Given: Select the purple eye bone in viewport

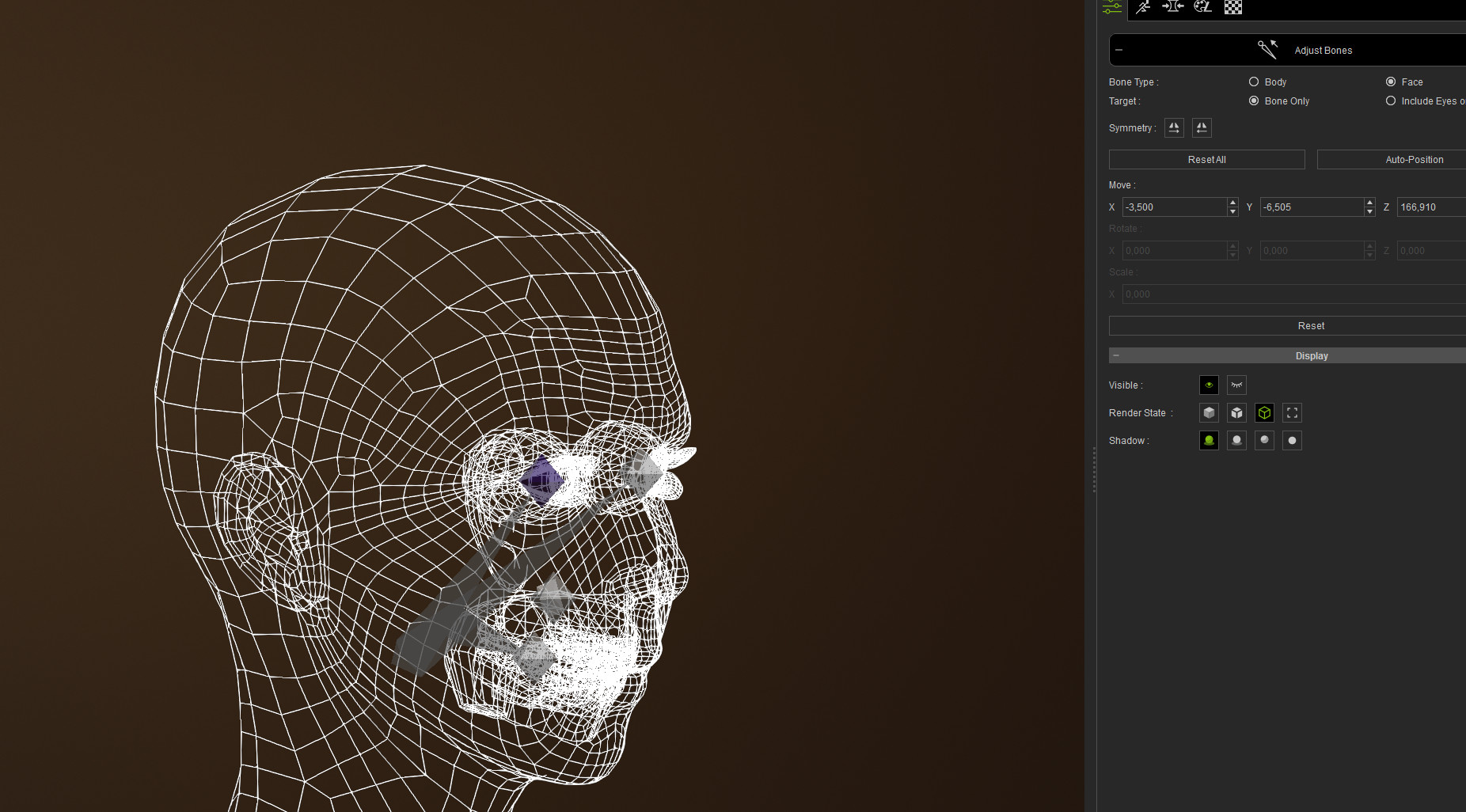Looking at the screenshot, I should point(541,480).
